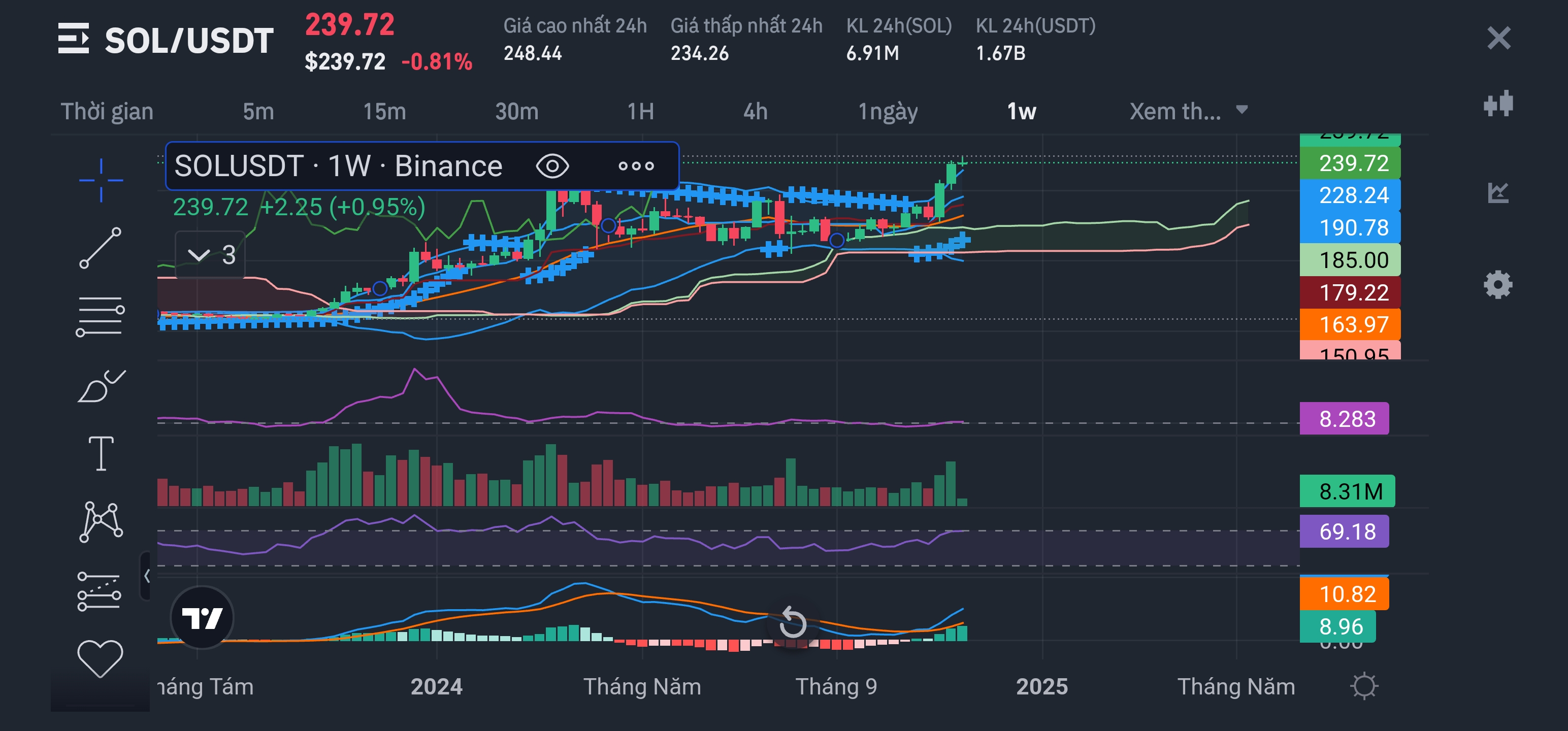Switch to the 4h timeframe tab
The width and height of the screenshot is (1568, 731).
pos(755,111)
